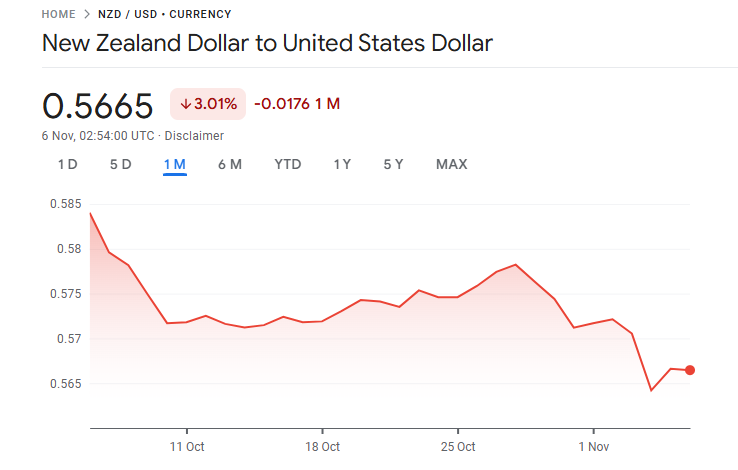The image size is (738, 470).
Task: Select the 1 Y range tab
Action: click(x=342, y=164)
